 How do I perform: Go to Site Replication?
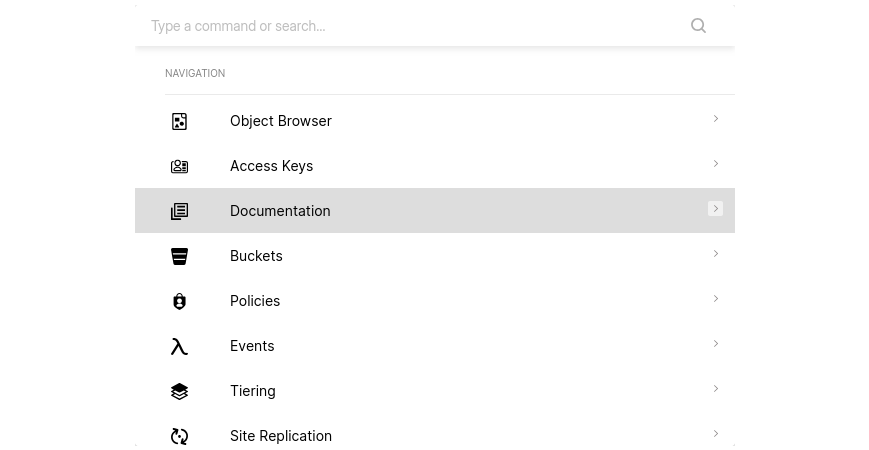pos(435,435)
